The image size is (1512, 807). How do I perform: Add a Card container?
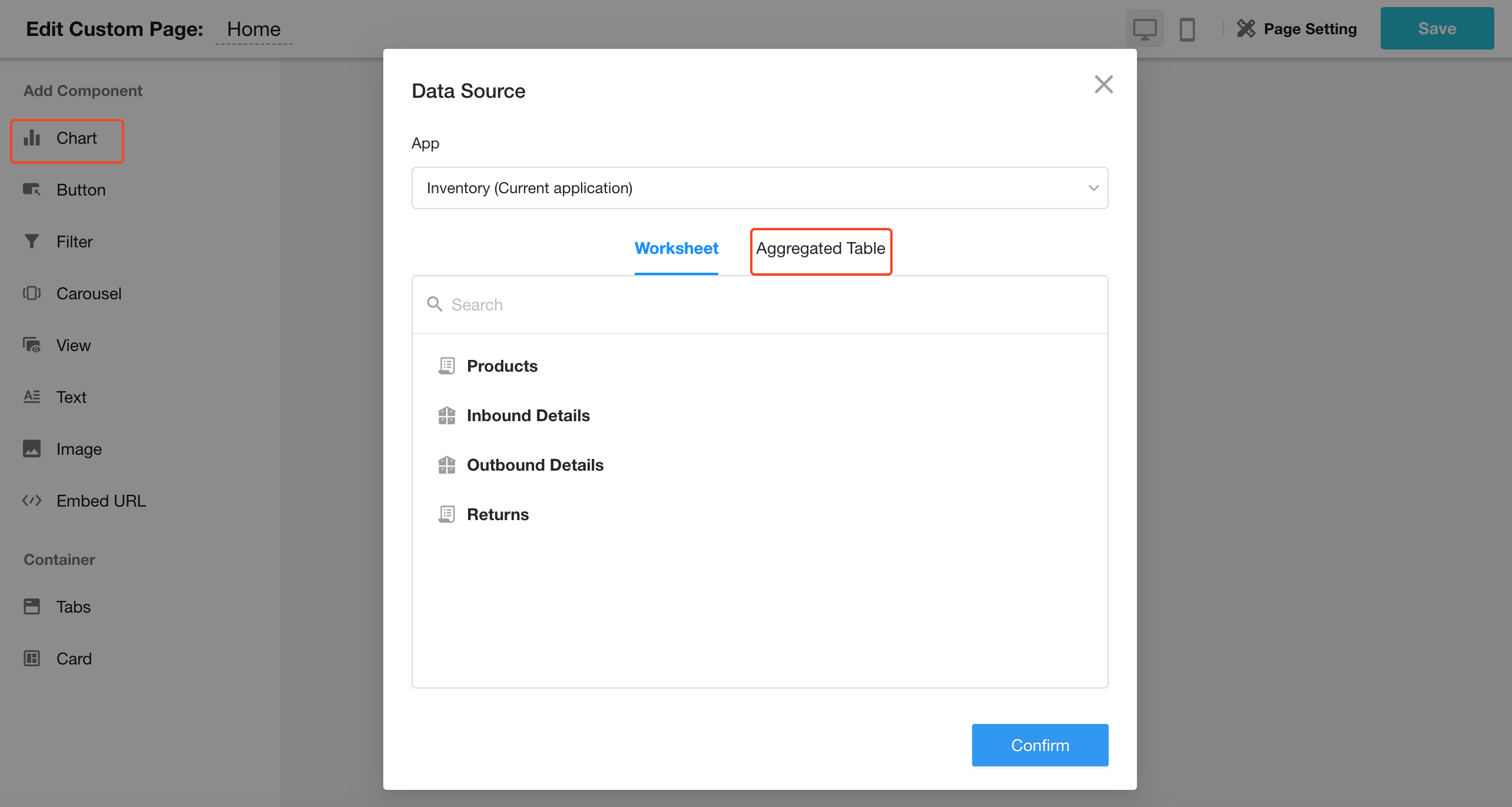(x=74, y=659)
